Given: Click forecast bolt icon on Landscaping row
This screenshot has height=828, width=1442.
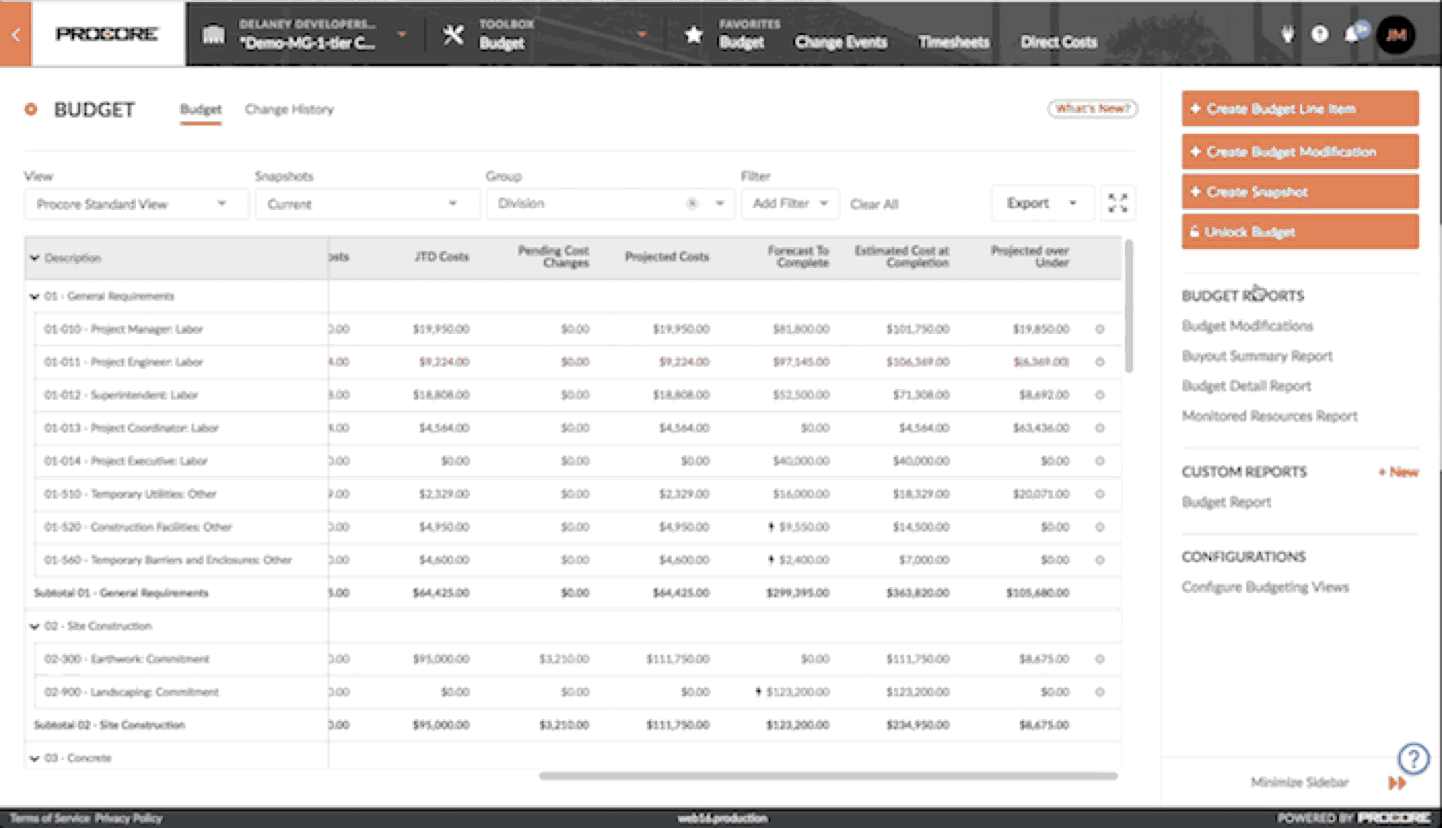Looking at the screenshot, I should click(759, 692).
